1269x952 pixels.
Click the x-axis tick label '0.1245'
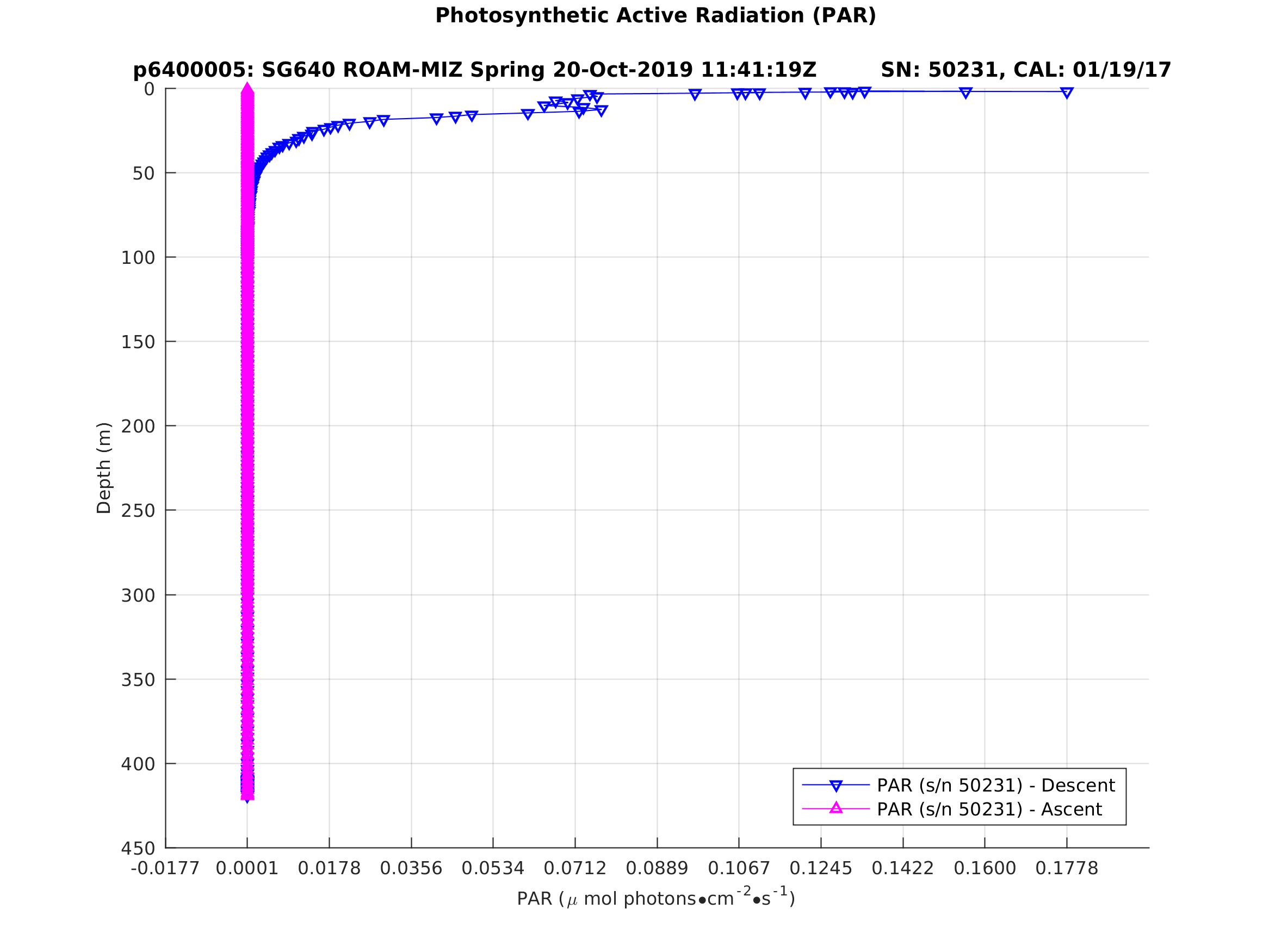coord(820,869)
